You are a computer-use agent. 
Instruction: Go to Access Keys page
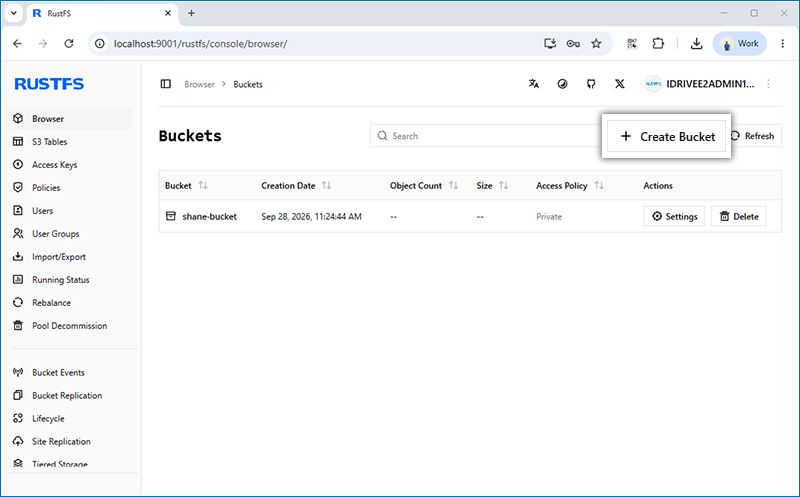point(55,165)
